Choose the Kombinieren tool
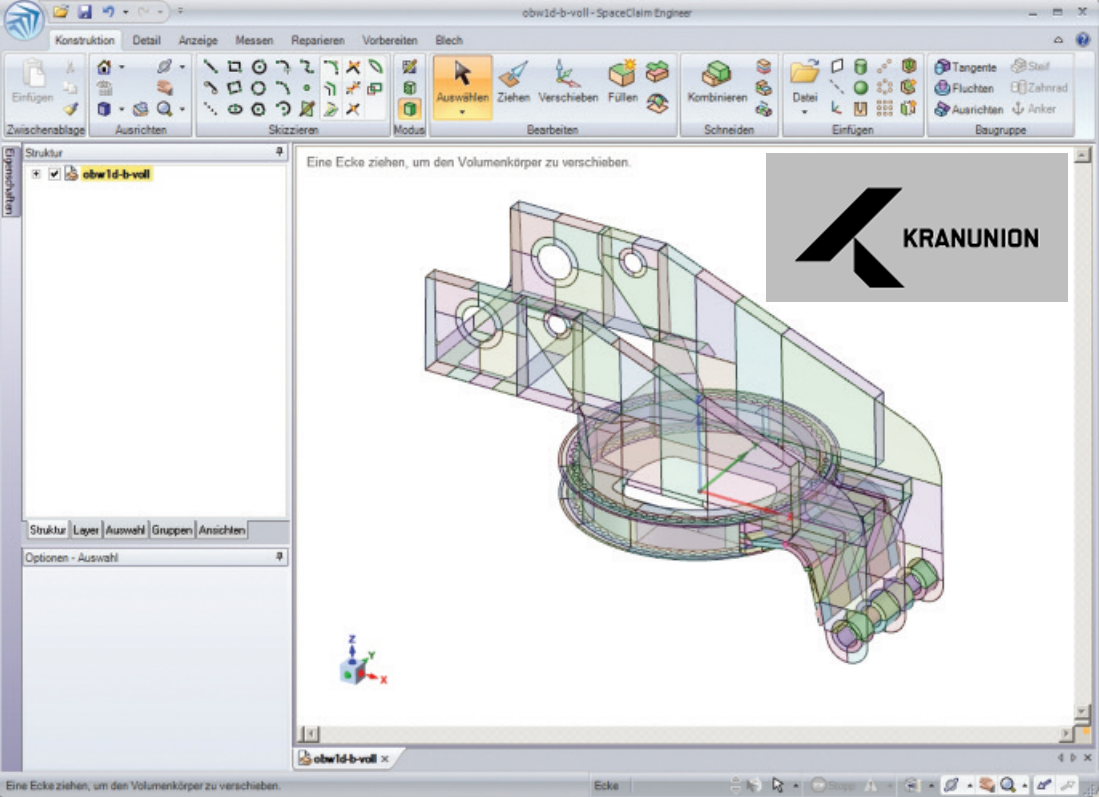This screenshot has height=797, width=1099. pyautogui.click(x=717, y=82)
